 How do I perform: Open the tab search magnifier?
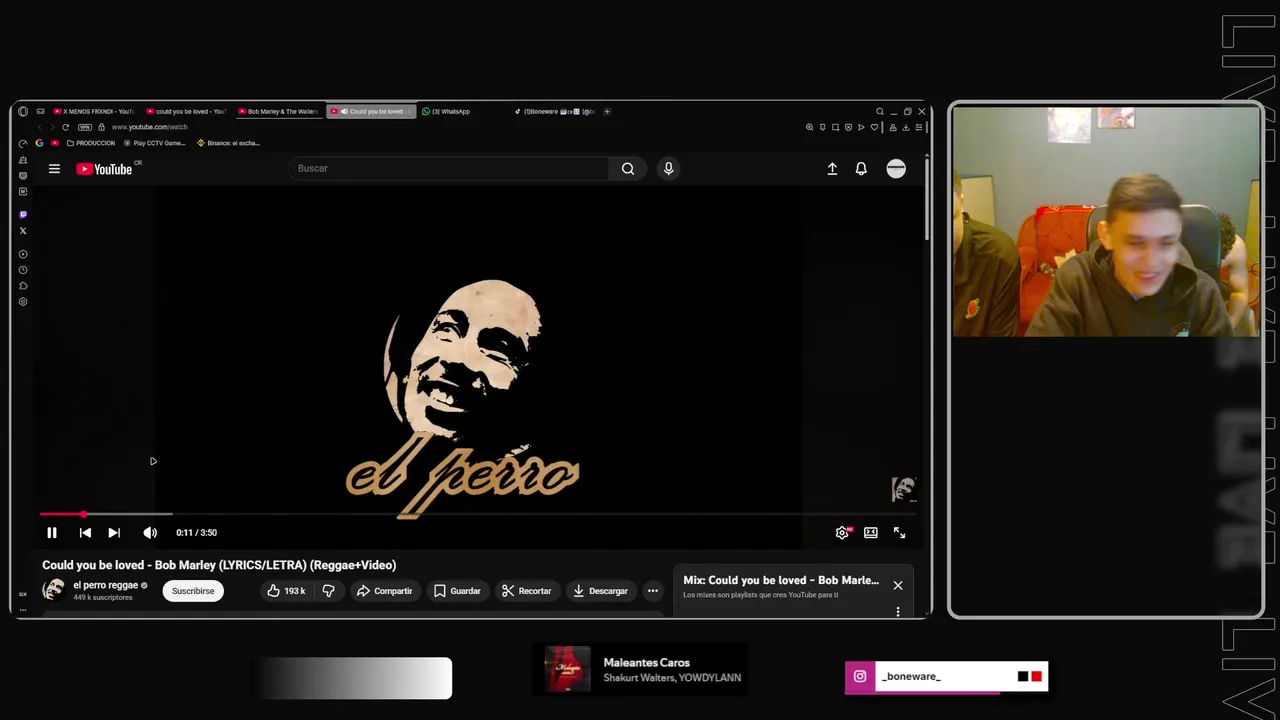[880, 111]
